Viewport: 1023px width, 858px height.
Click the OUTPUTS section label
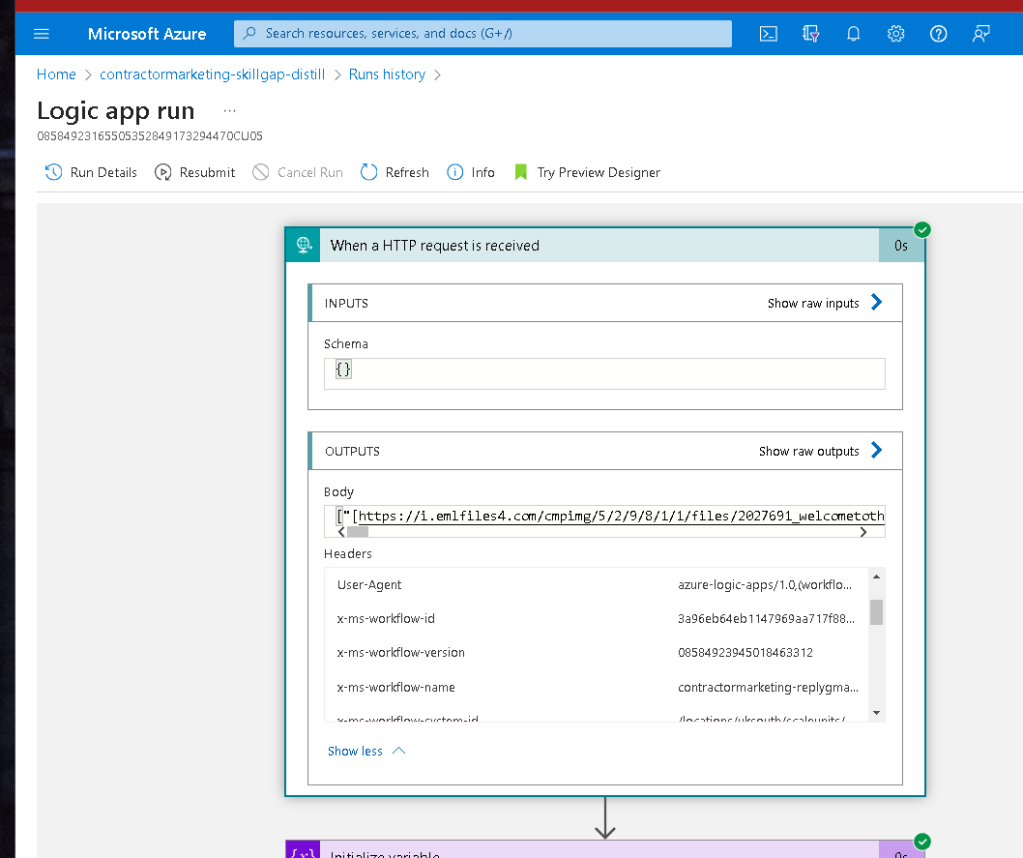pos(352,452)
